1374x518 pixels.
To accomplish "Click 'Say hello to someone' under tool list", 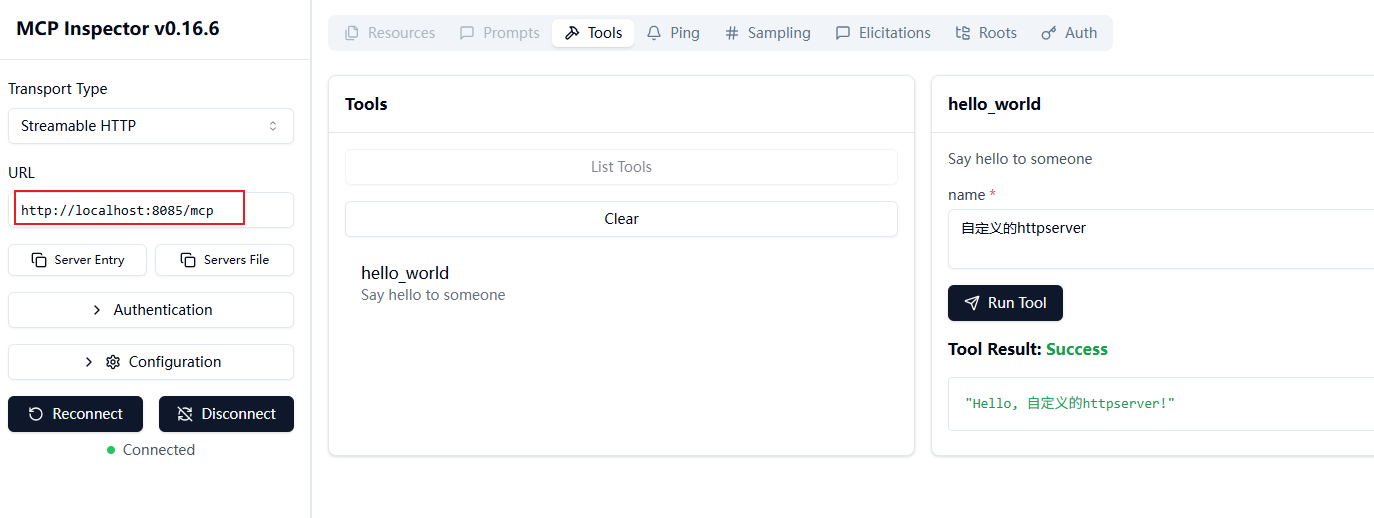I will (433, 295).
